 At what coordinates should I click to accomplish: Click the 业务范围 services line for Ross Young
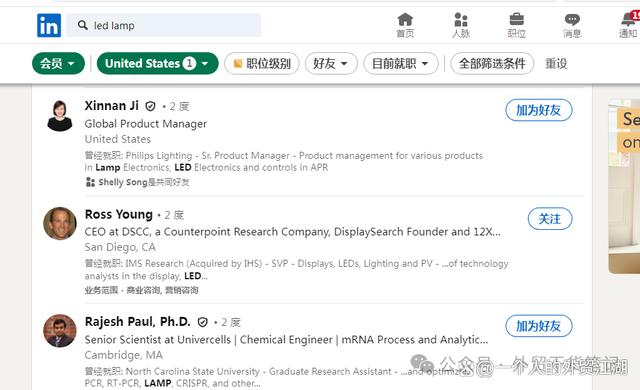(x=141, y=290)
